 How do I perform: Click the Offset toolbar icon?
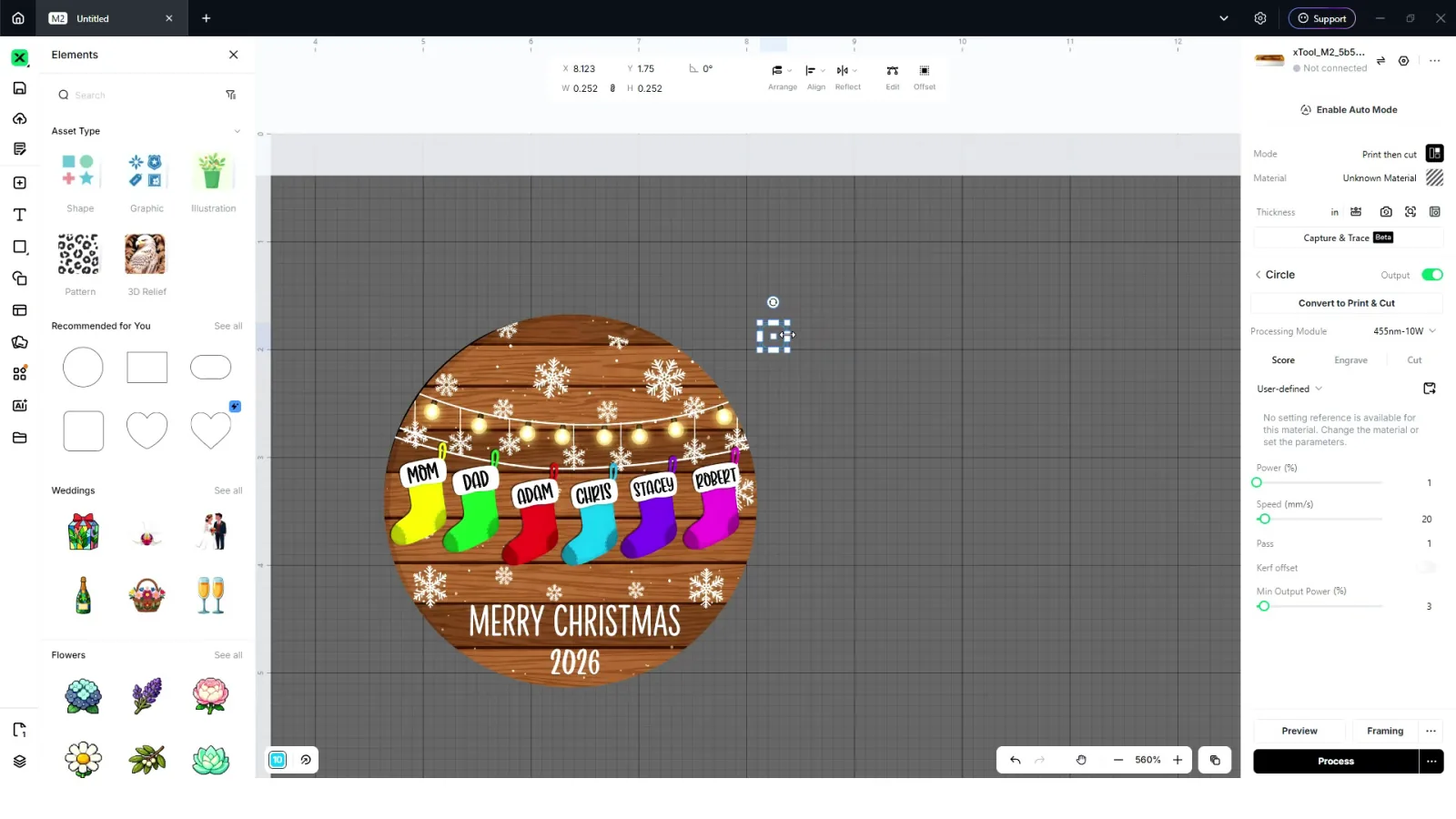(925, 77)
